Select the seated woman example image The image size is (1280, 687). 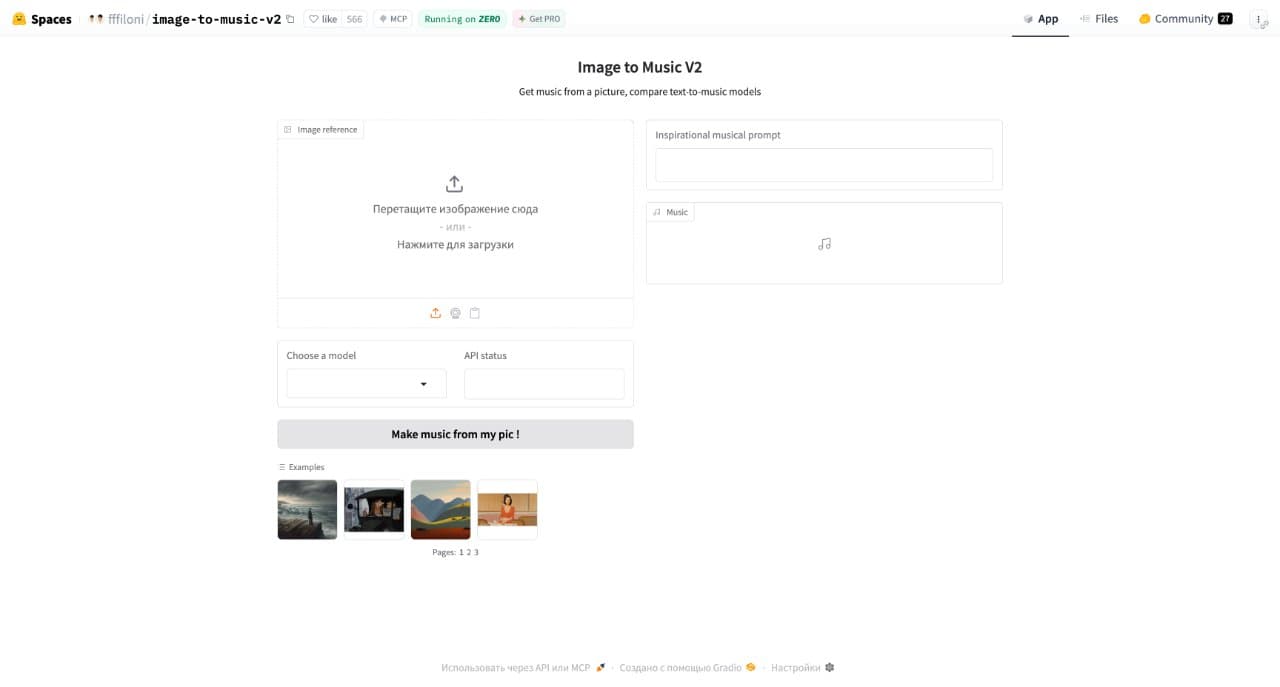[x=507, y=510]
